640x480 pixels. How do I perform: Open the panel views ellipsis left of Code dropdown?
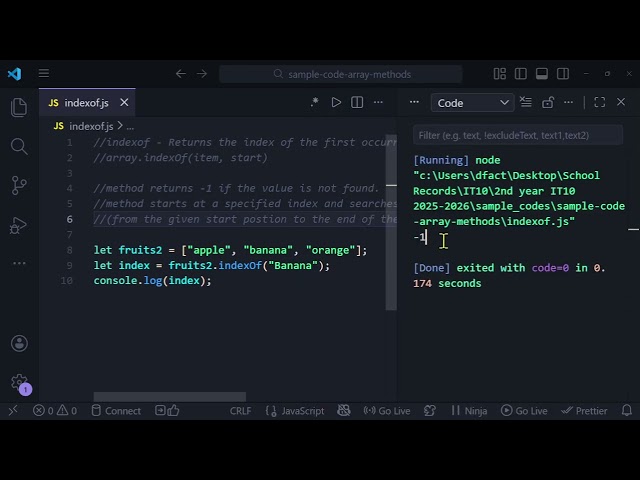(414, 102)
